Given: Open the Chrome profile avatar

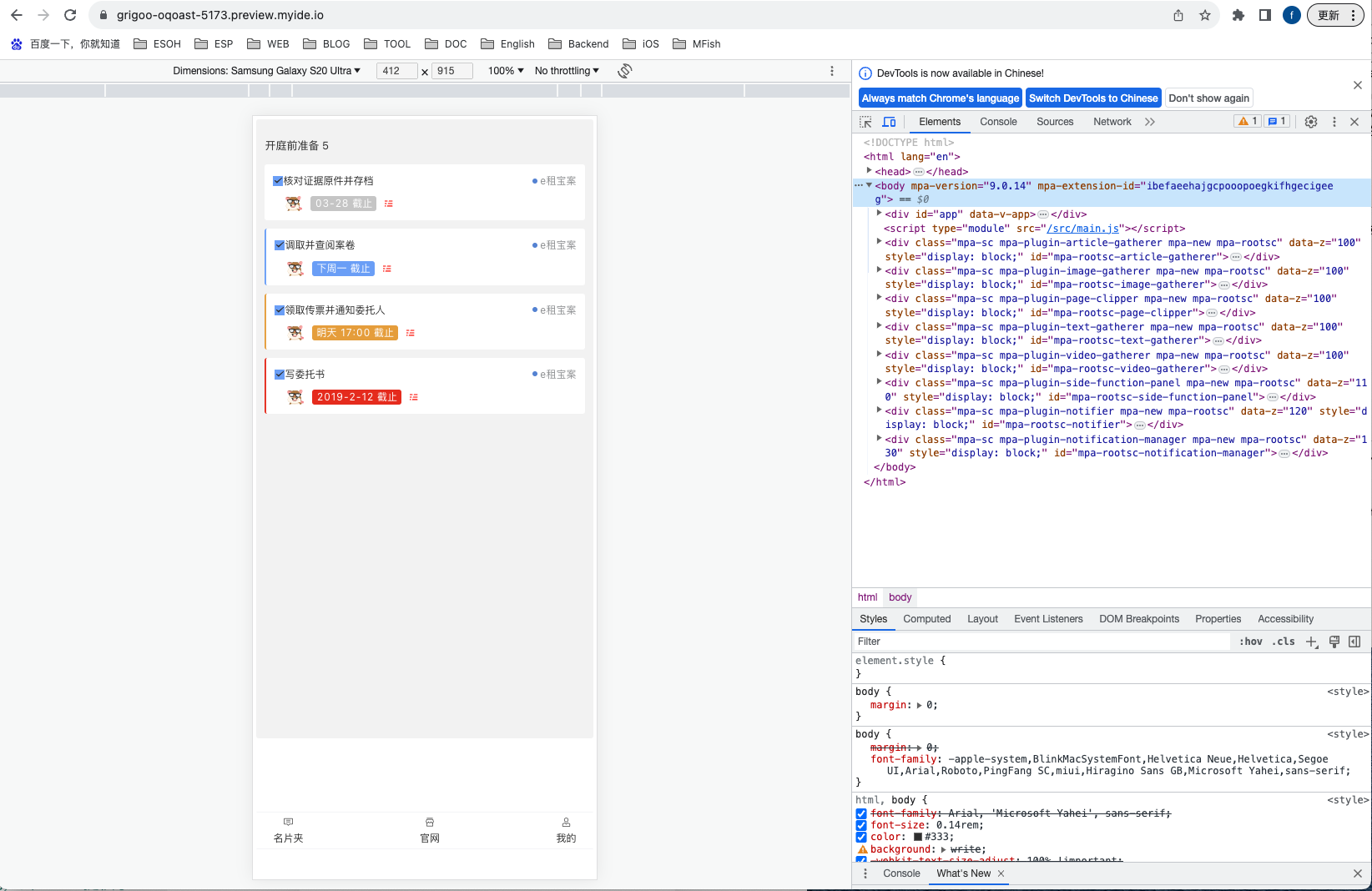Looking at the screenshot, I should point(1292,15).
